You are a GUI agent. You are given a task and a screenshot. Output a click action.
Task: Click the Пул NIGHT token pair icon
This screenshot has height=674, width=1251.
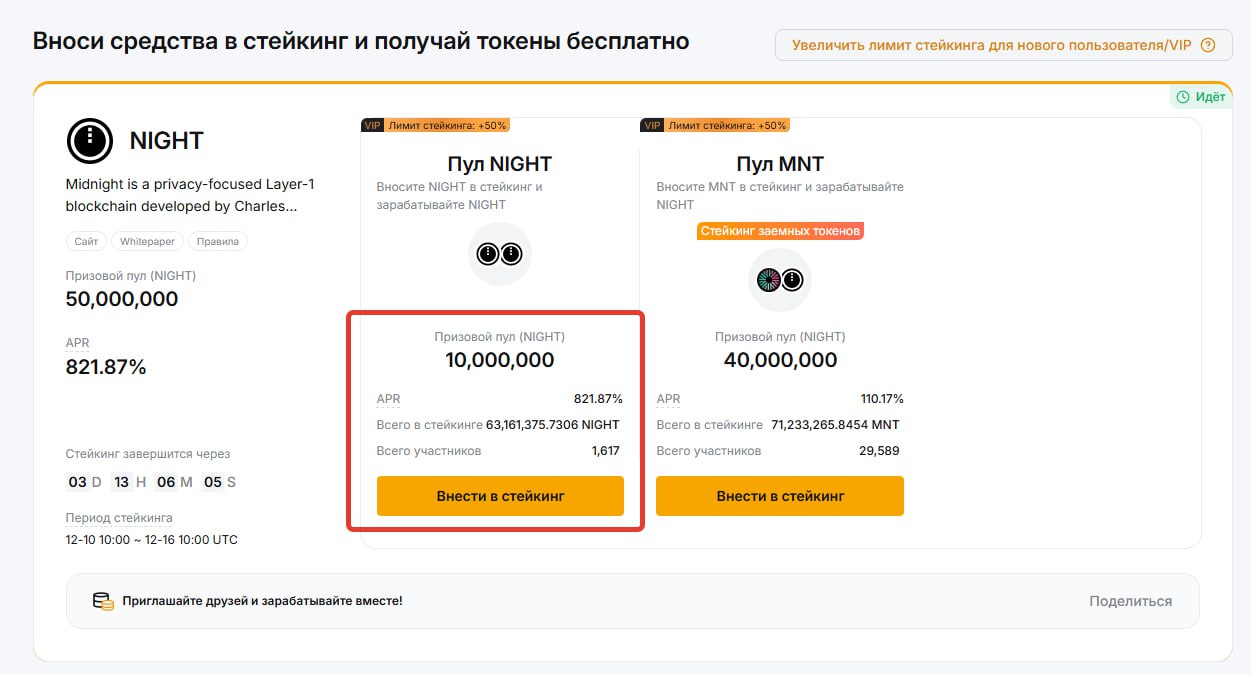click(x=500, y=254)
